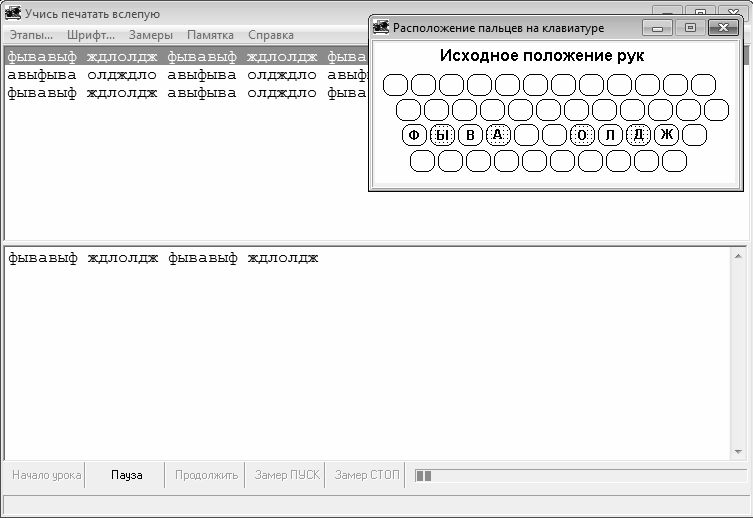Viewport: 753px width, 518px height.
Task: Click inside the typing input area
Action: tap(367, 353)
